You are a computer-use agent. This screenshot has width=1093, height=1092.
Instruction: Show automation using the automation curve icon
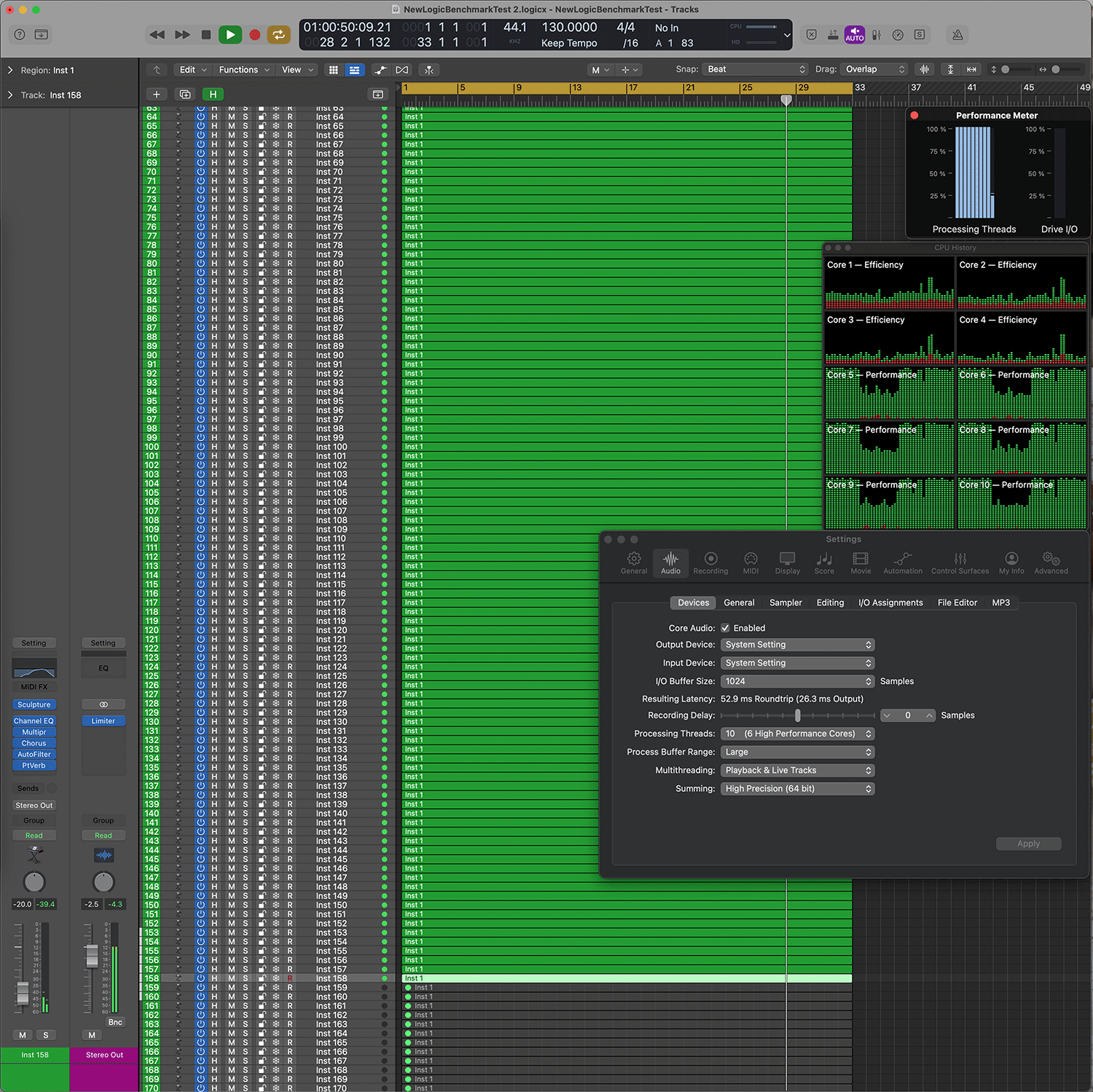point(380,70)
